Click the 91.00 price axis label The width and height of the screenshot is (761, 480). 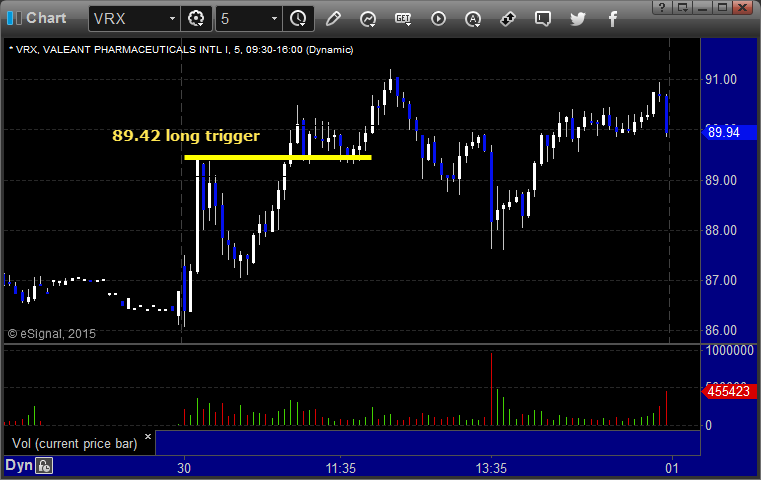click(721, 79)
